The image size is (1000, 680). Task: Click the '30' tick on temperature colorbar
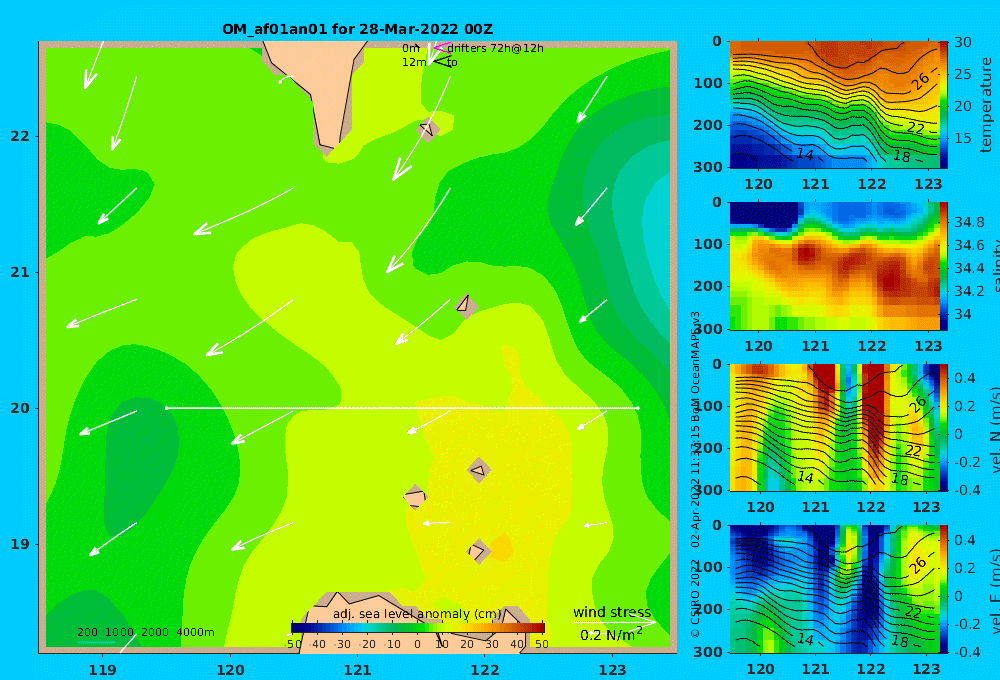point(963,43)
